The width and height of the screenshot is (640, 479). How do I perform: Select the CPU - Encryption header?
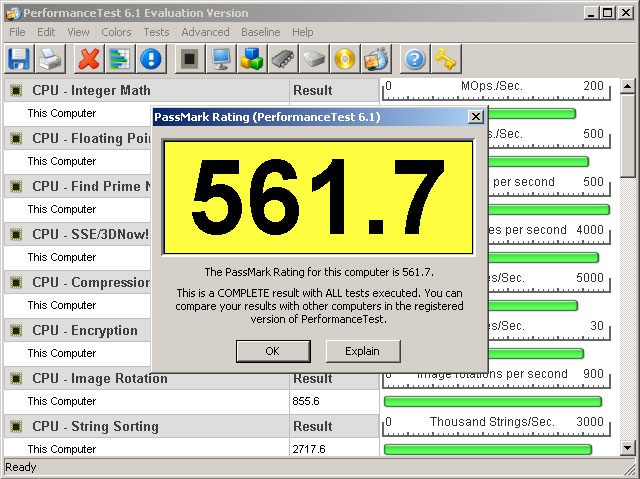click(78, 330)
